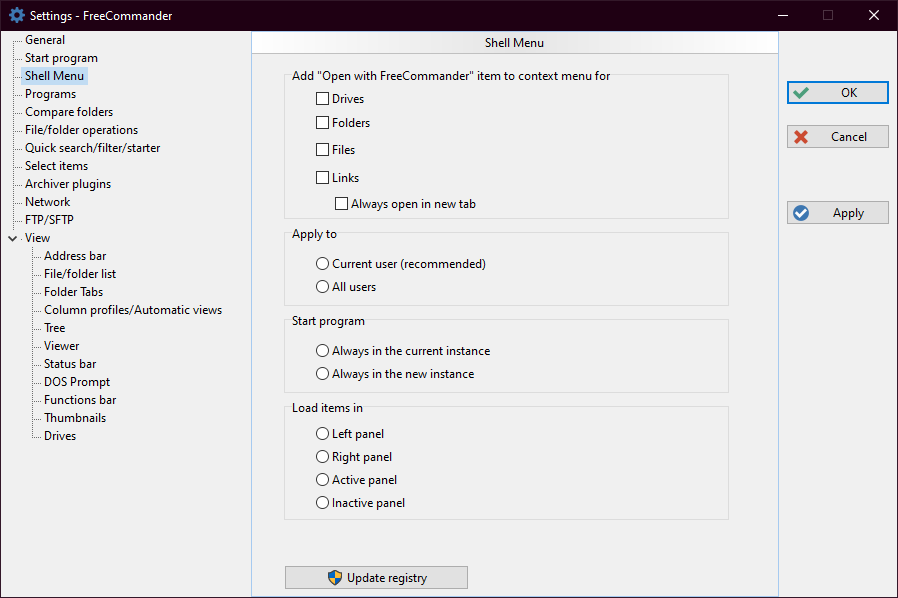This screenshot has height=598, width=898.
Task: Click the red X Cancel icon
Action: point(801,137)
